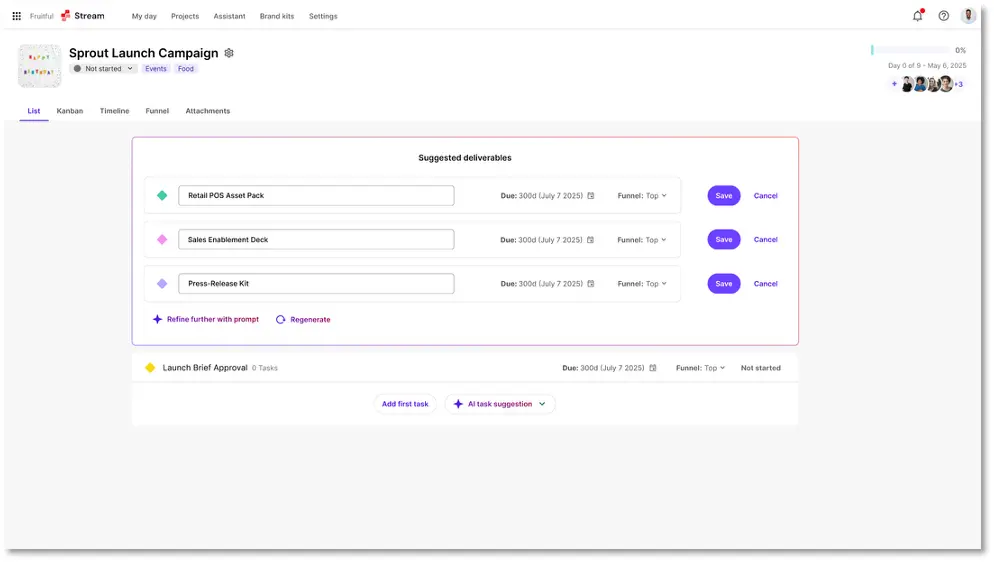Switch to the Funnel tab

click(x=157, y=111)
